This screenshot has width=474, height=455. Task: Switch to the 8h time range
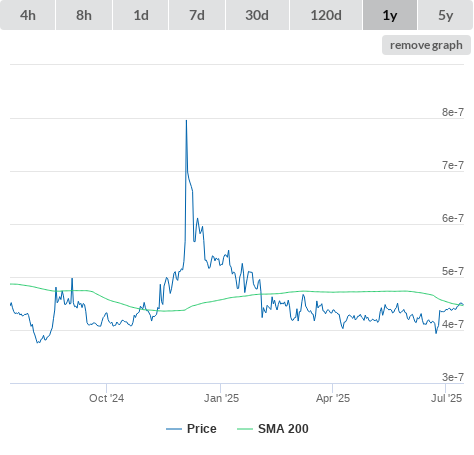(x=84, y=15)
